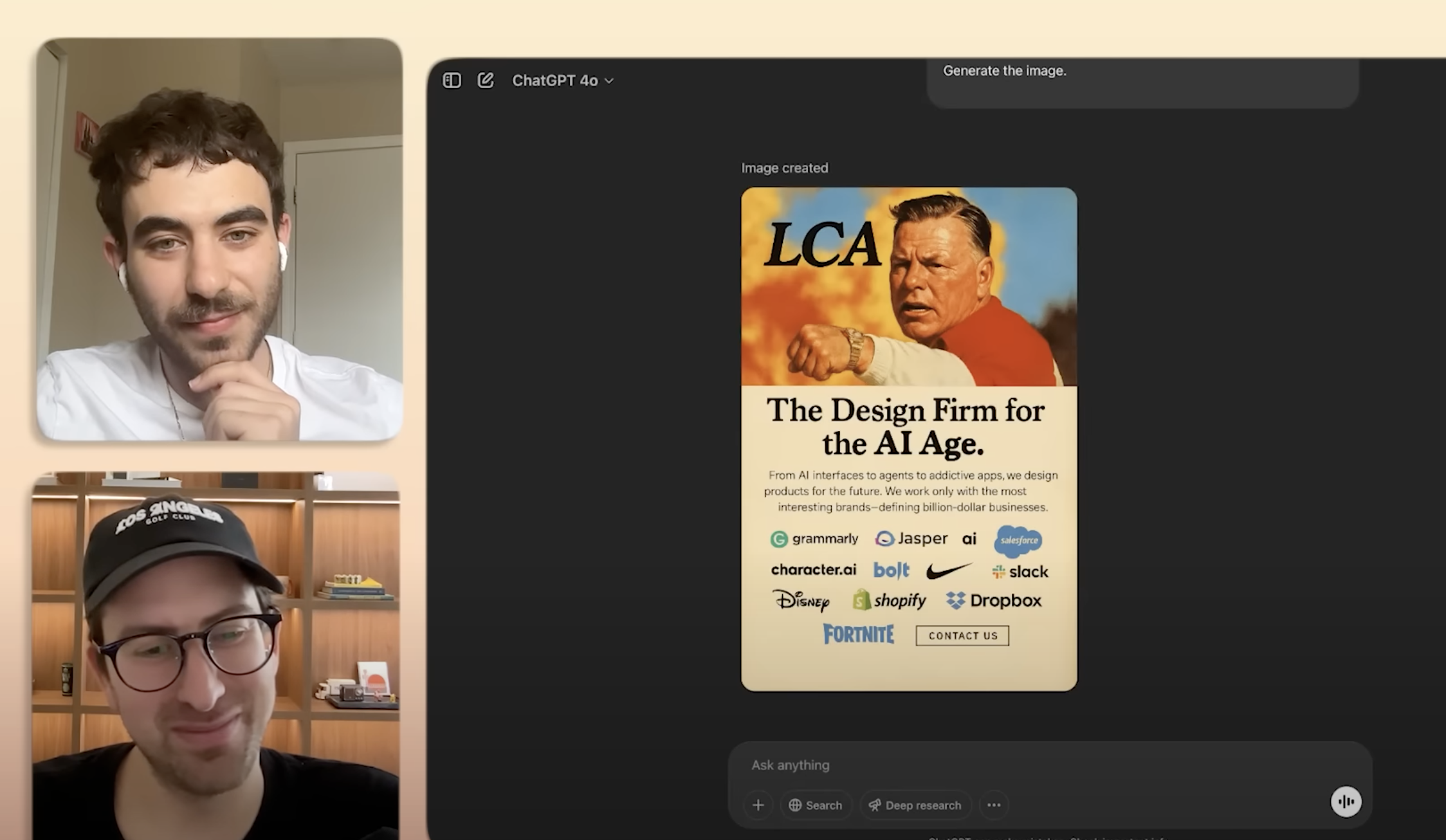Screen dimensions: 1446x840
Task: Click the plus icon to attach a file
Action: click(758, 805)
